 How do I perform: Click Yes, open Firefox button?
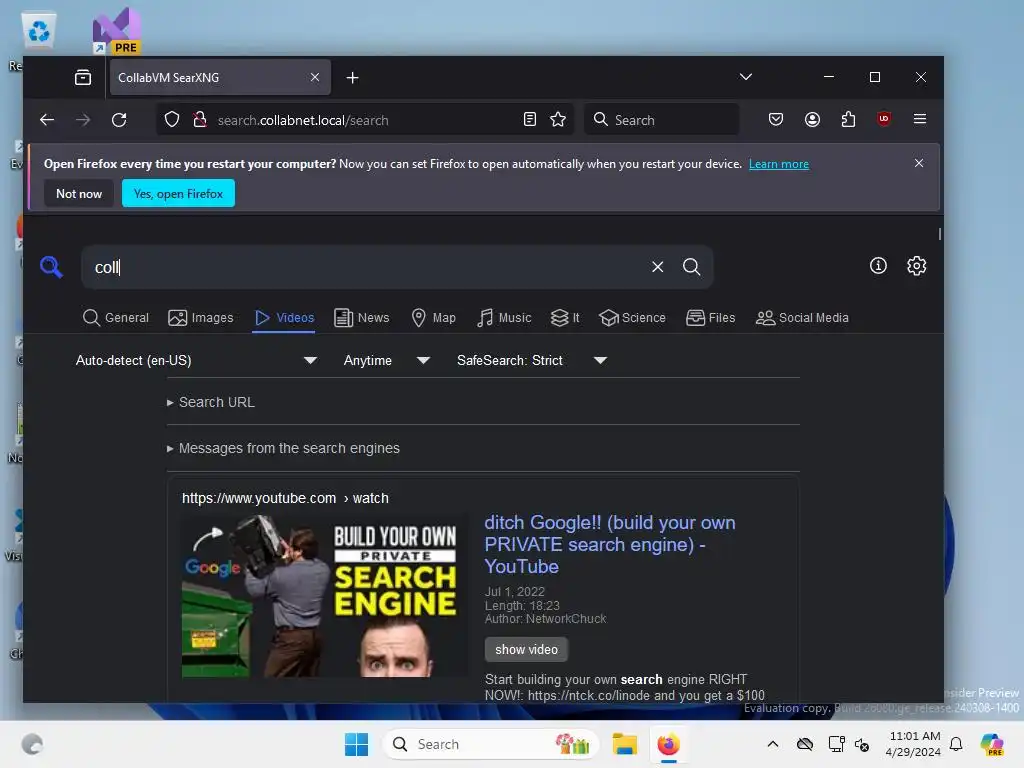pyautogui.click(x=178, y=193)
